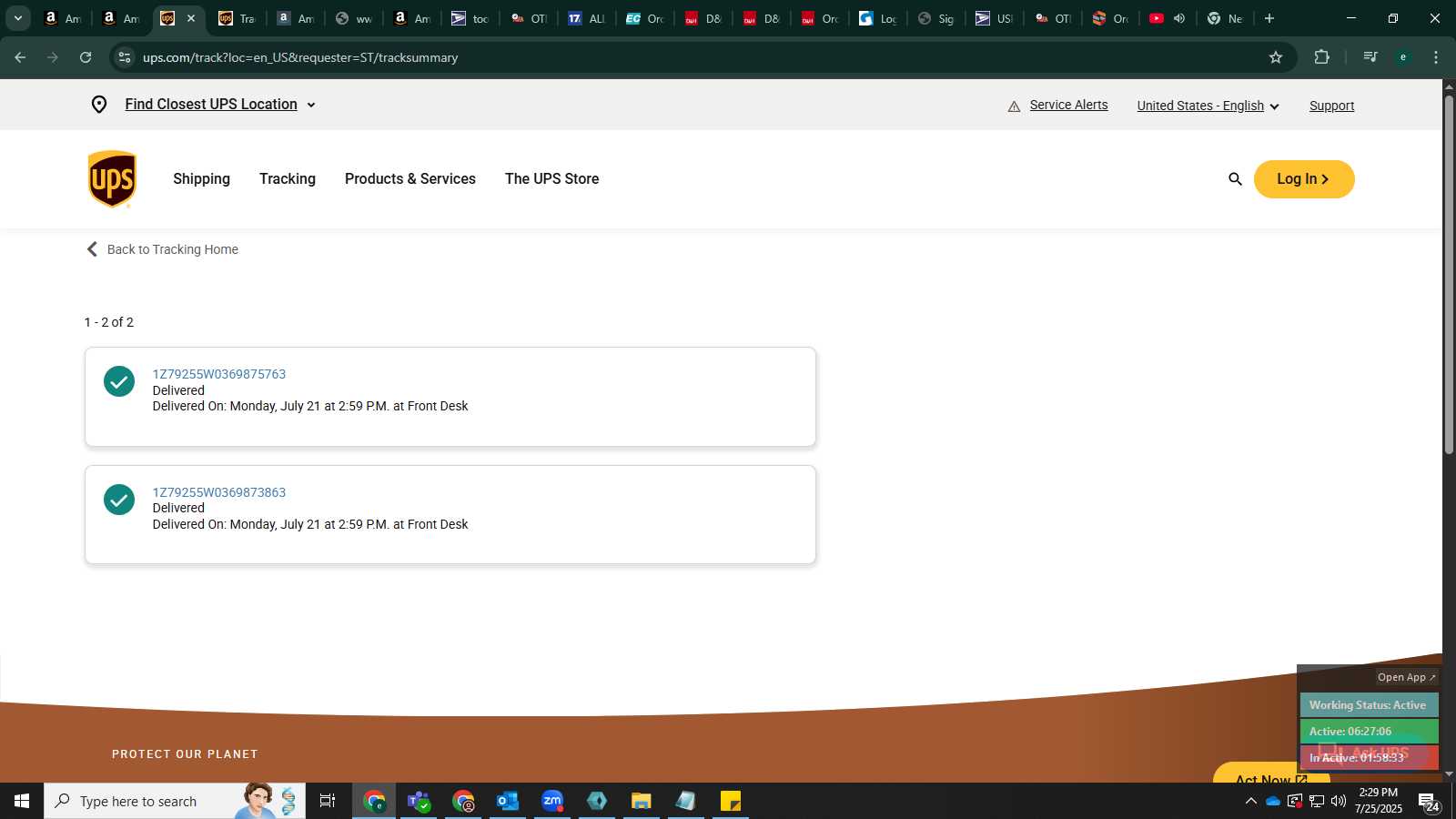Screen dimensions: 1456x819
Task: Click the green delivered checkmark for 1Z79255W0369875763
Action: pyautogui.click(x=119, y=381)
